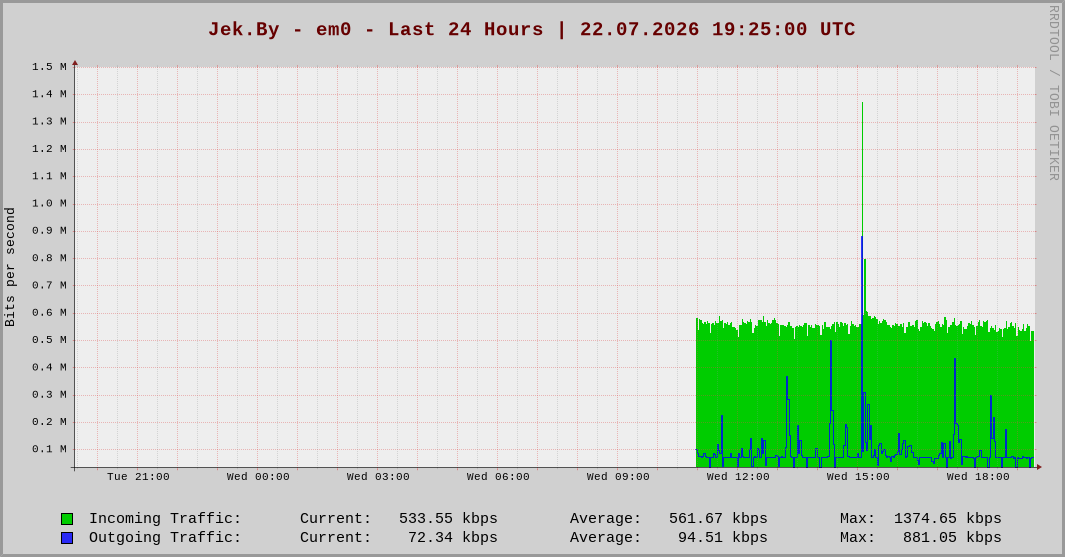Click the outgoing Average 94.51 kbps value

click(723, 538)
